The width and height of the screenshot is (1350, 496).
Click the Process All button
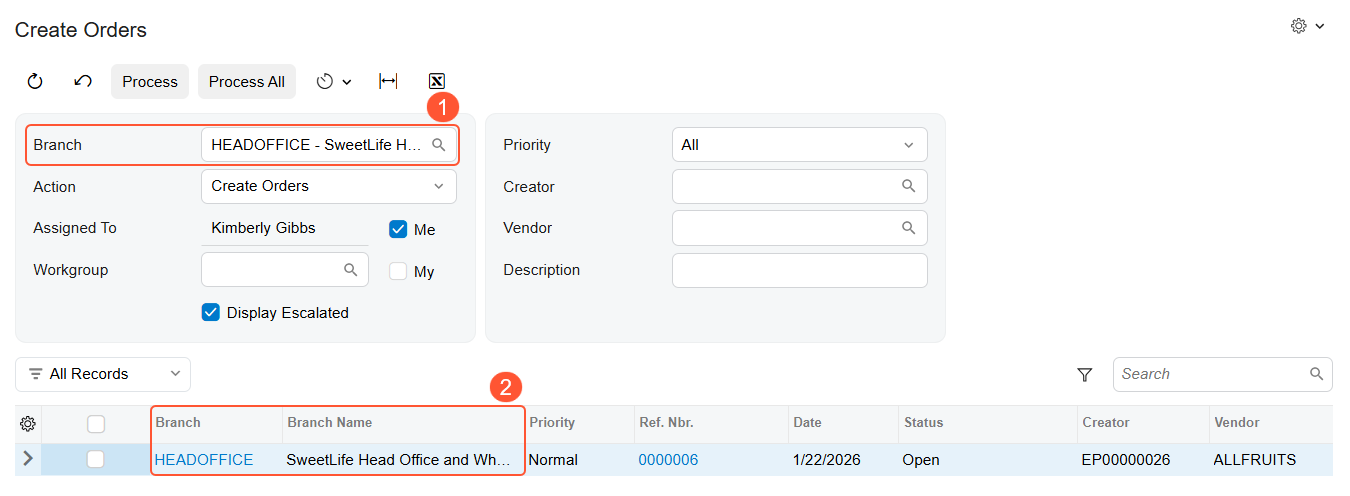247,82
